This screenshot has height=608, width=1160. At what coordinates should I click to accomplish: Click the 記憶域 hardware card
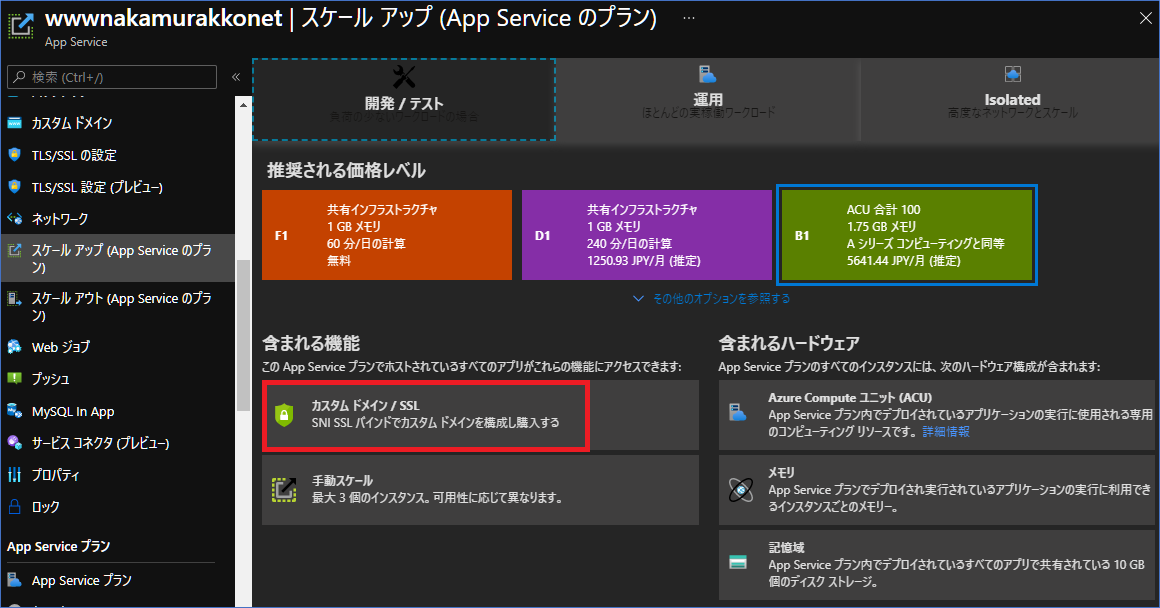point(937,564)
